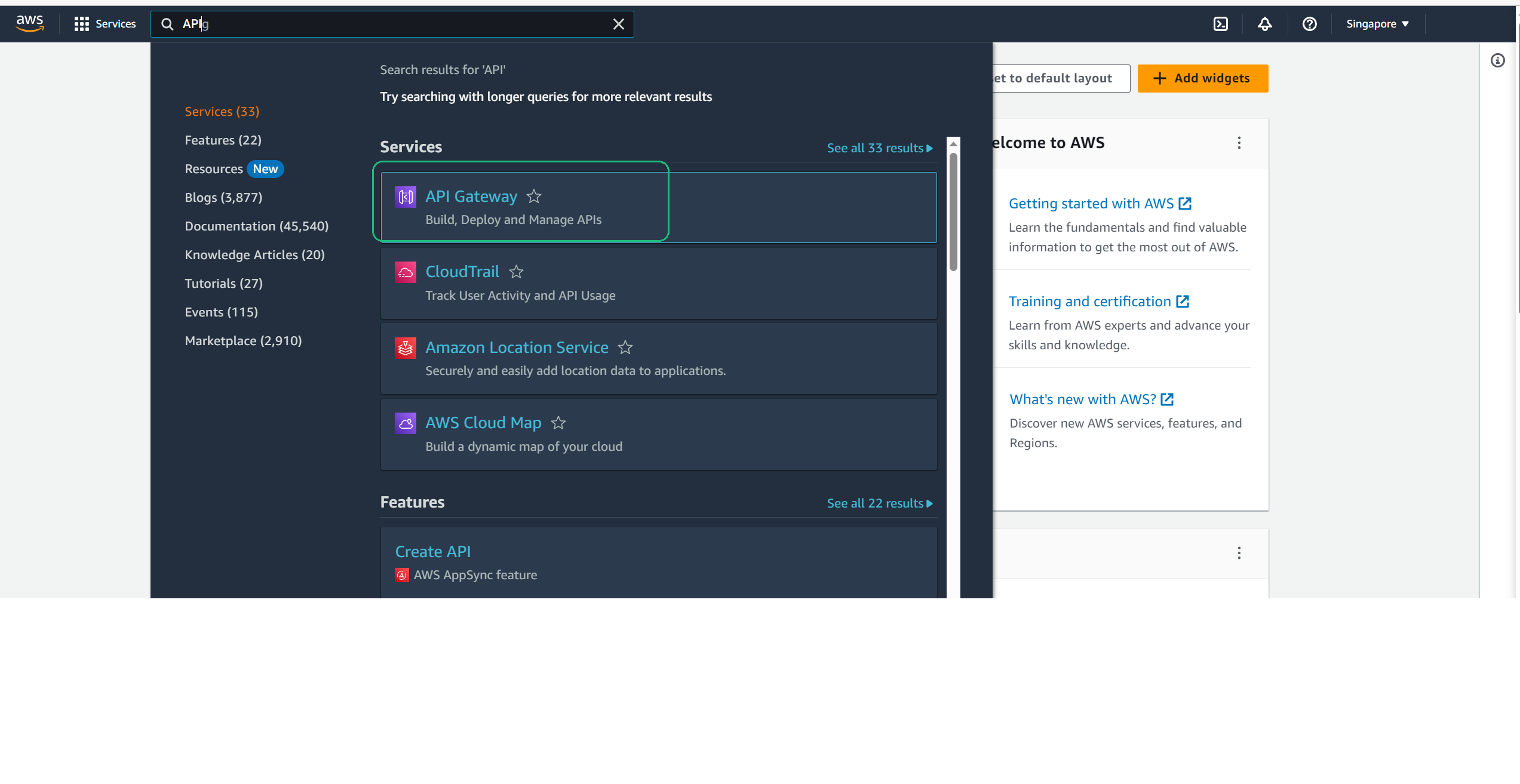Favorite CloudTrail with star
The image size is (1520, 784).
click(x=516, y=272)
